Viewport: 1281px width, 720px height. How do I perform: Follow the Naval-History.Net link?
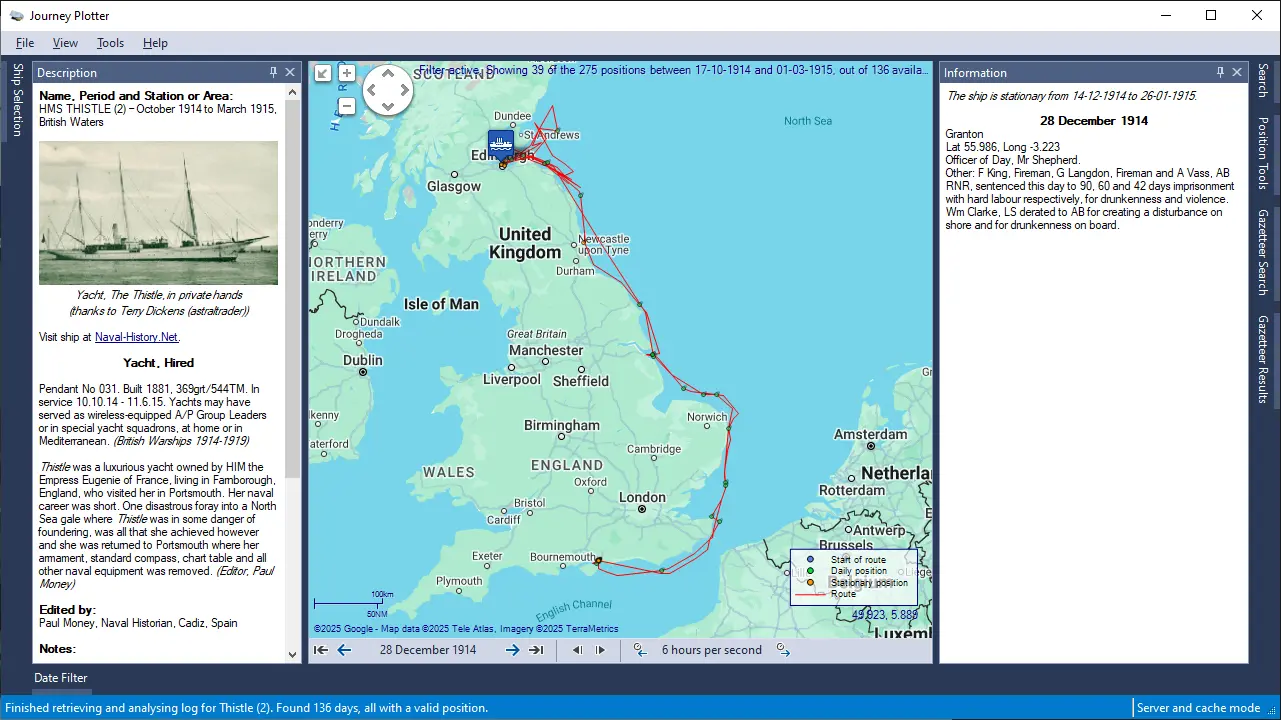point(137,337)
